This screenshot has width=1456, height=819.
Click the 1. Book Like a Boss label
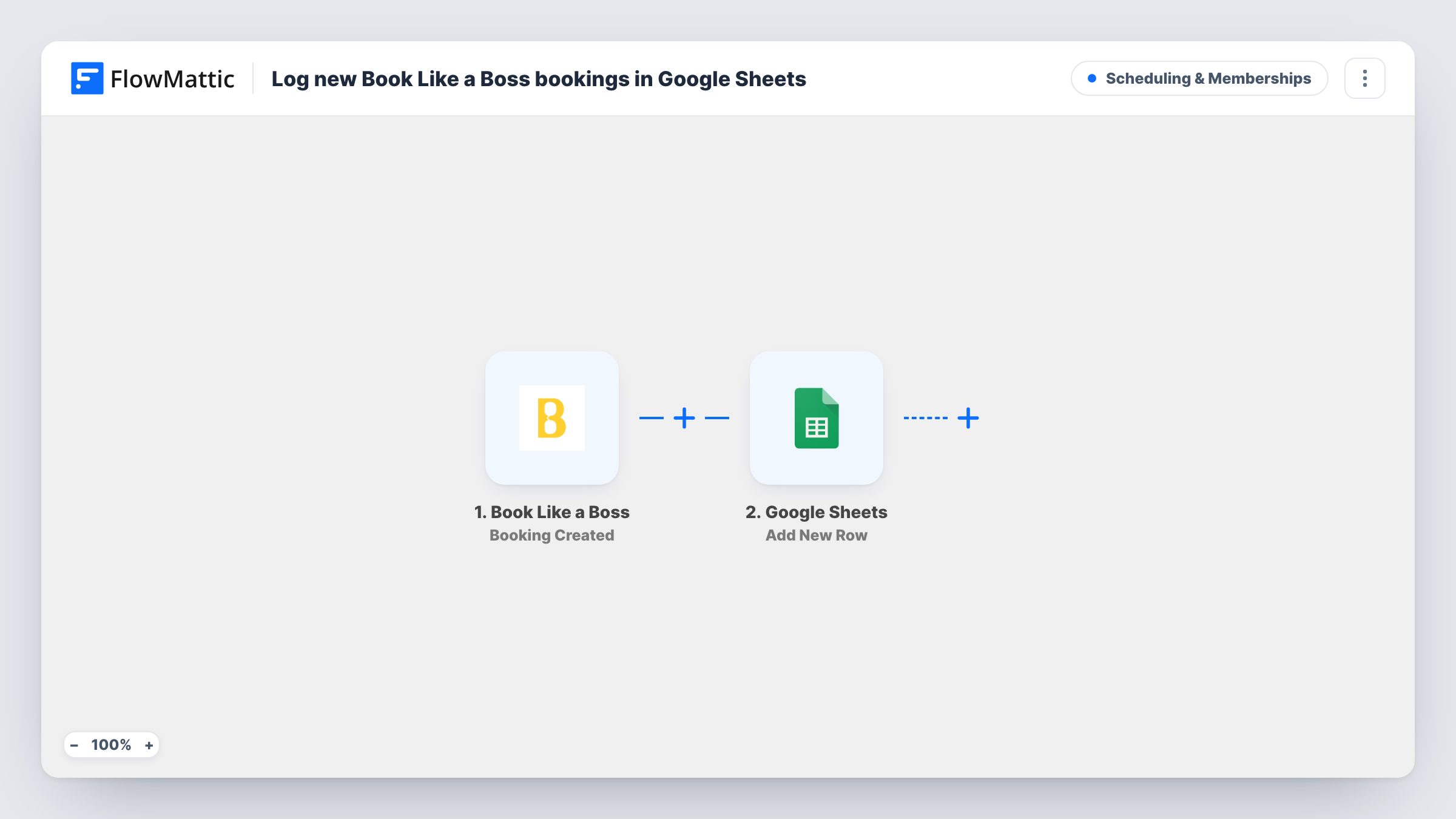tap(551, 512)
